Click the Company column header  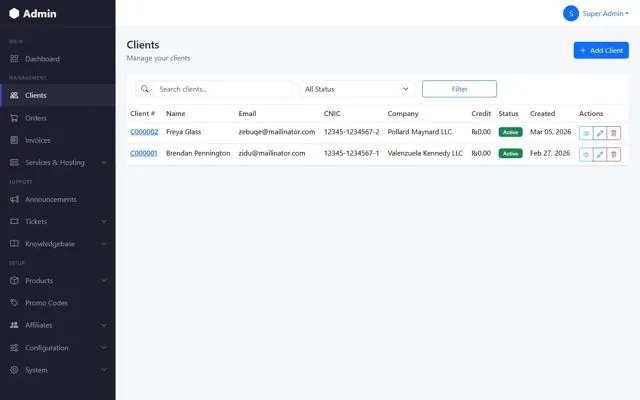point(403,113)
